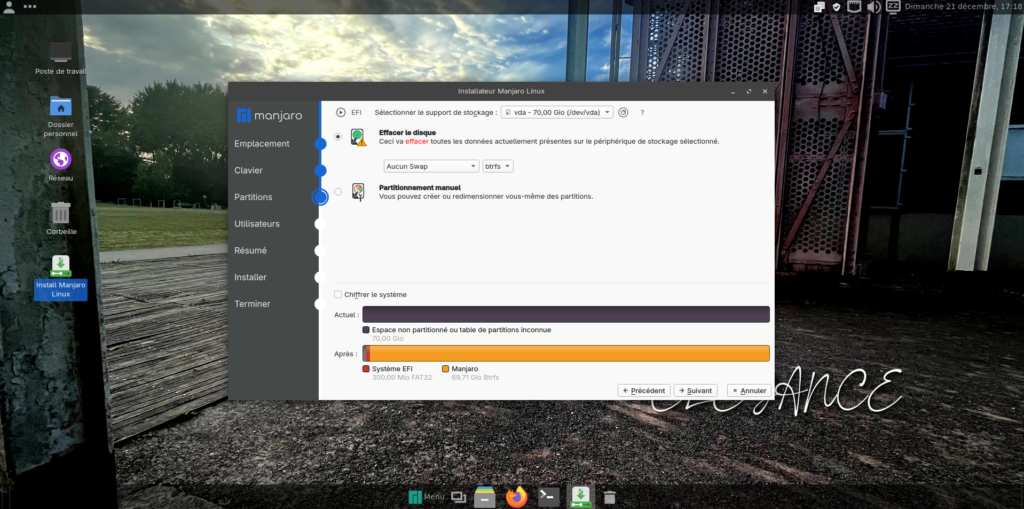
Task: Click the Précédent button
Action: (644, 390)
